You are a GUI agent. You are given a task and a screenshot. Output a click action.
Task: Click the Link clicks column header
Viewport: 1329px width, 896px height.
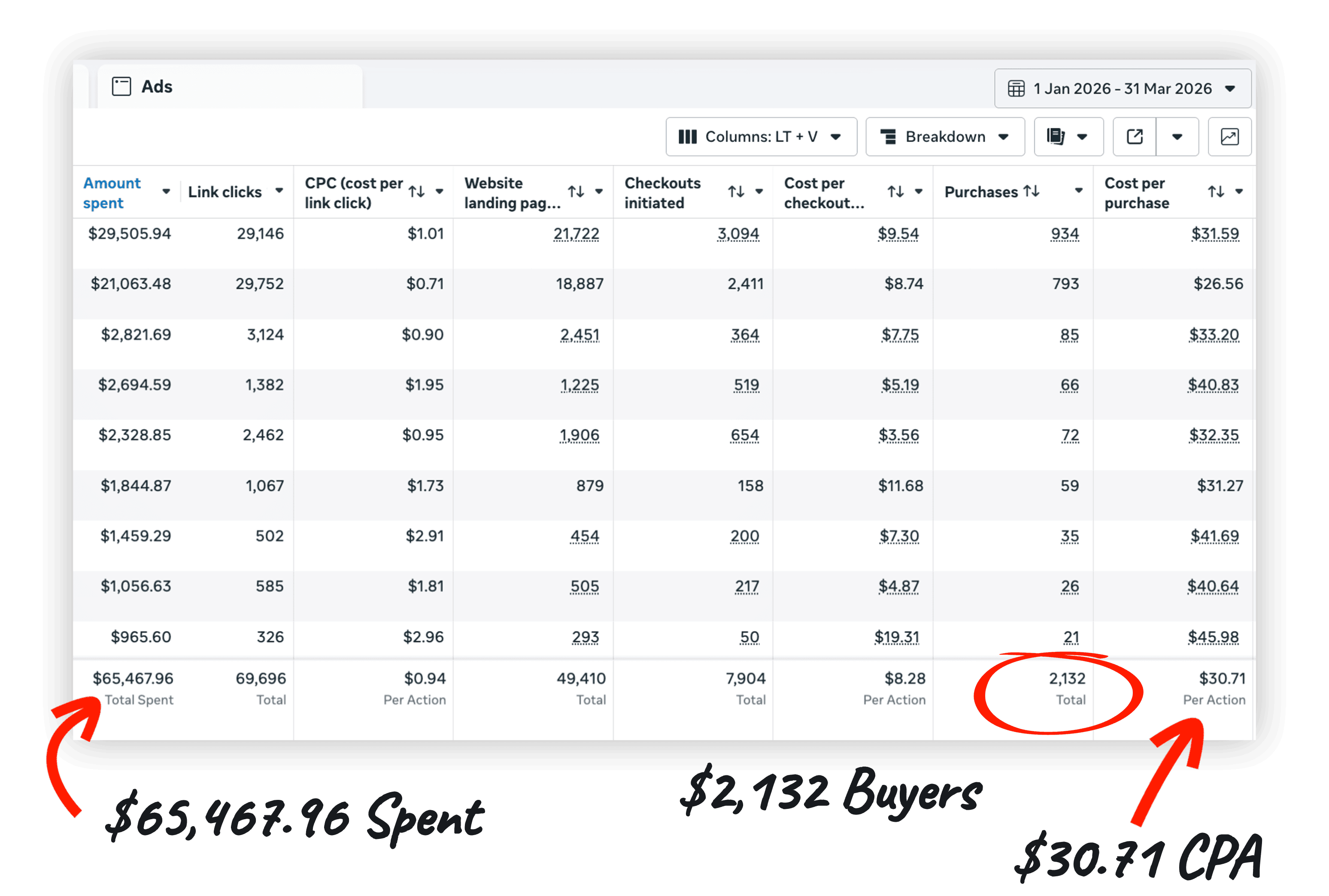click(225, 192)
